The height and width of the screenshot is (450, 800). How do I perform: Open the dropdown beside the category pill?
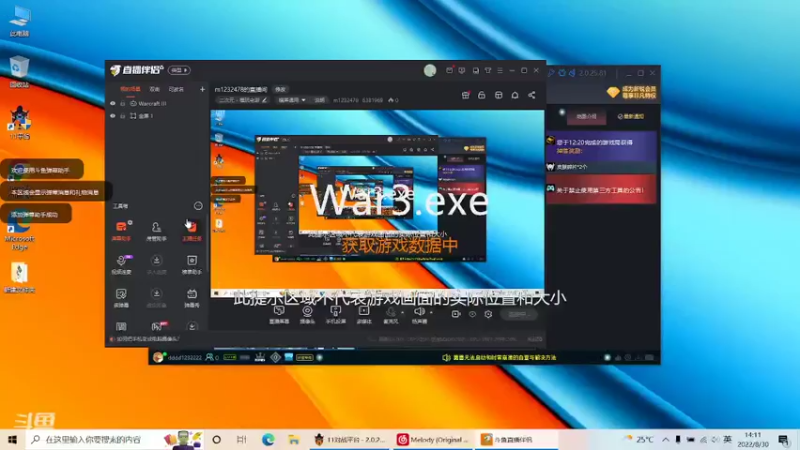coord(291,101)
